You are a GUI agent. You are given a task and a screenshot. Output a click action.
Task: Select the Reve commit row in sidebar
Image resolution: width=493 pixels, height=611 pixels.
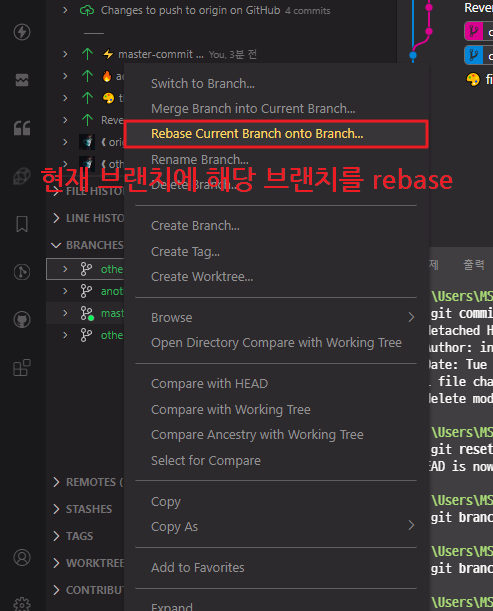[x=85, y=120]
